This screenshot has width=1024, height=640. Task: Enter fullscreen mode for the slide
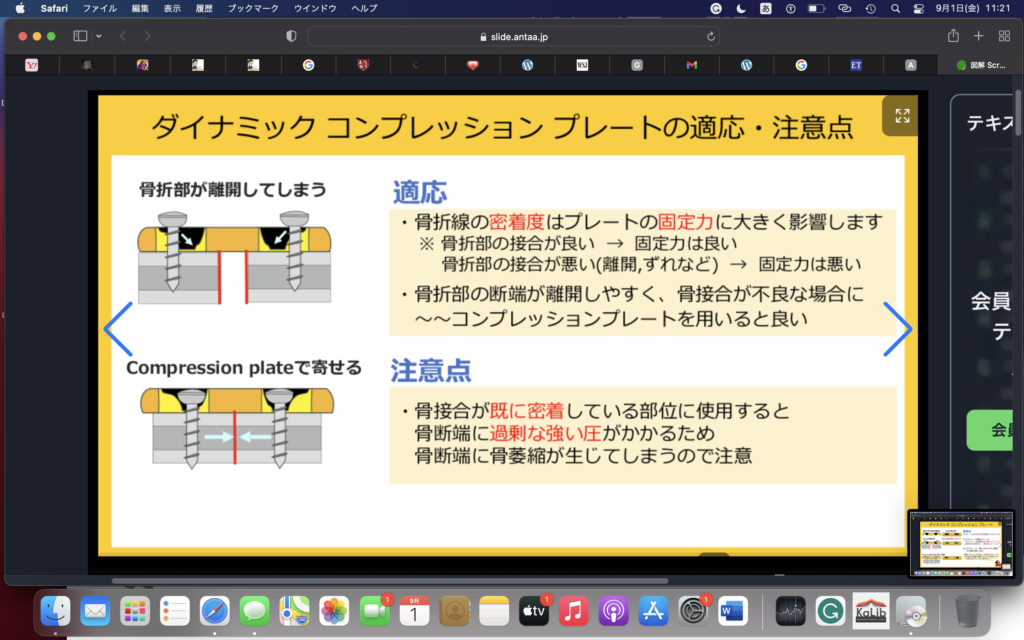902,116
